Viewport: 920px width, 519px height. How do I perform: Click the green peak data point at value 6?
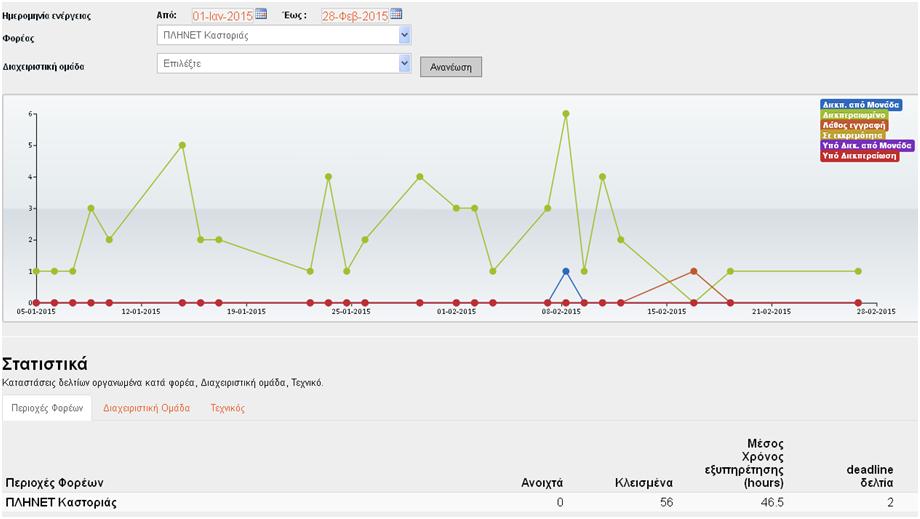coord(566,114)
